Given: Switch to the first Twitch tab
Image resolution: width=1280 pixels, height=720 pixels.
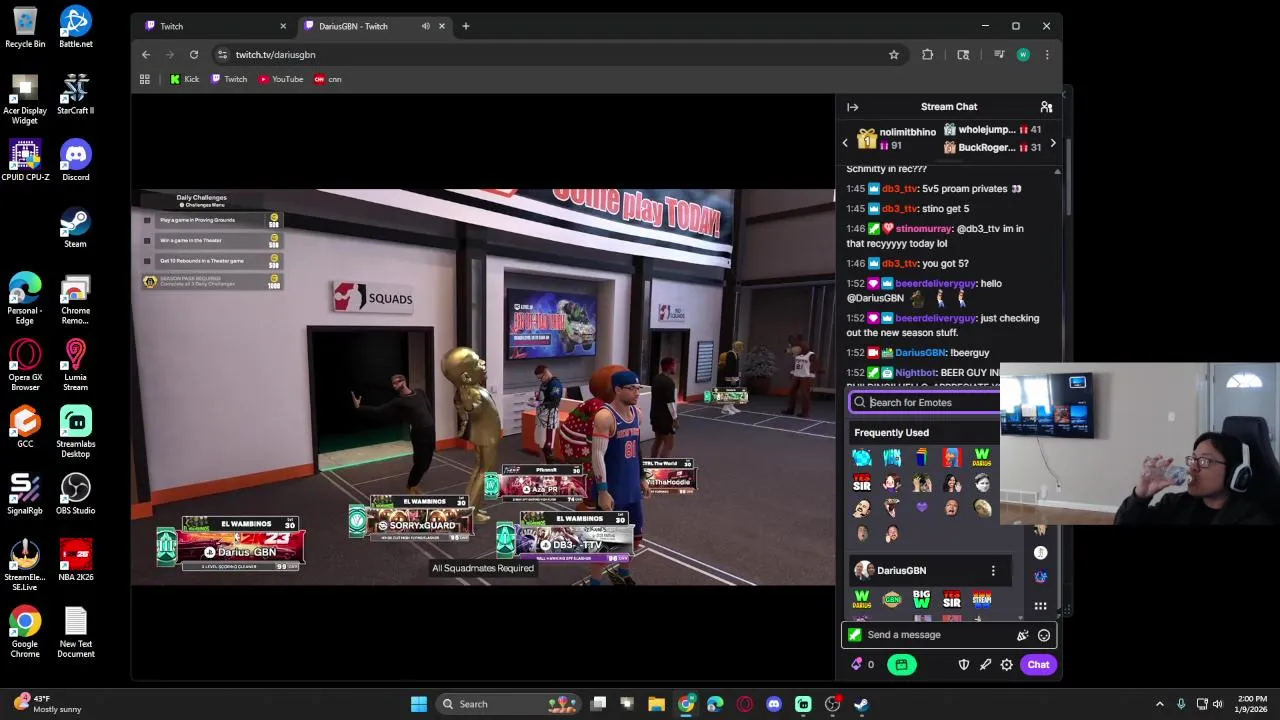Looking at the screenshot, I should (213, 26).
